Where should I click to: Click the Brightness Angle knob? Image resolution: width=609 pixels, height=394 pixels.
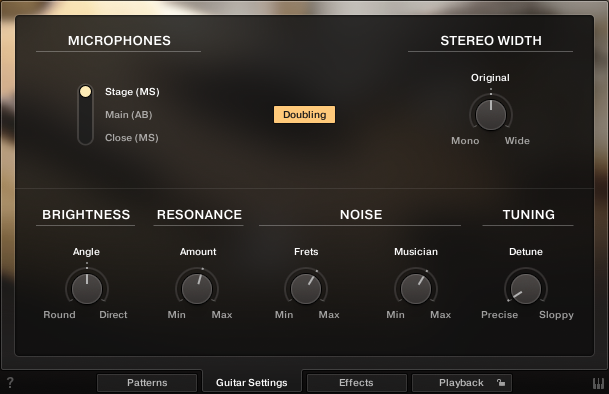87,288
